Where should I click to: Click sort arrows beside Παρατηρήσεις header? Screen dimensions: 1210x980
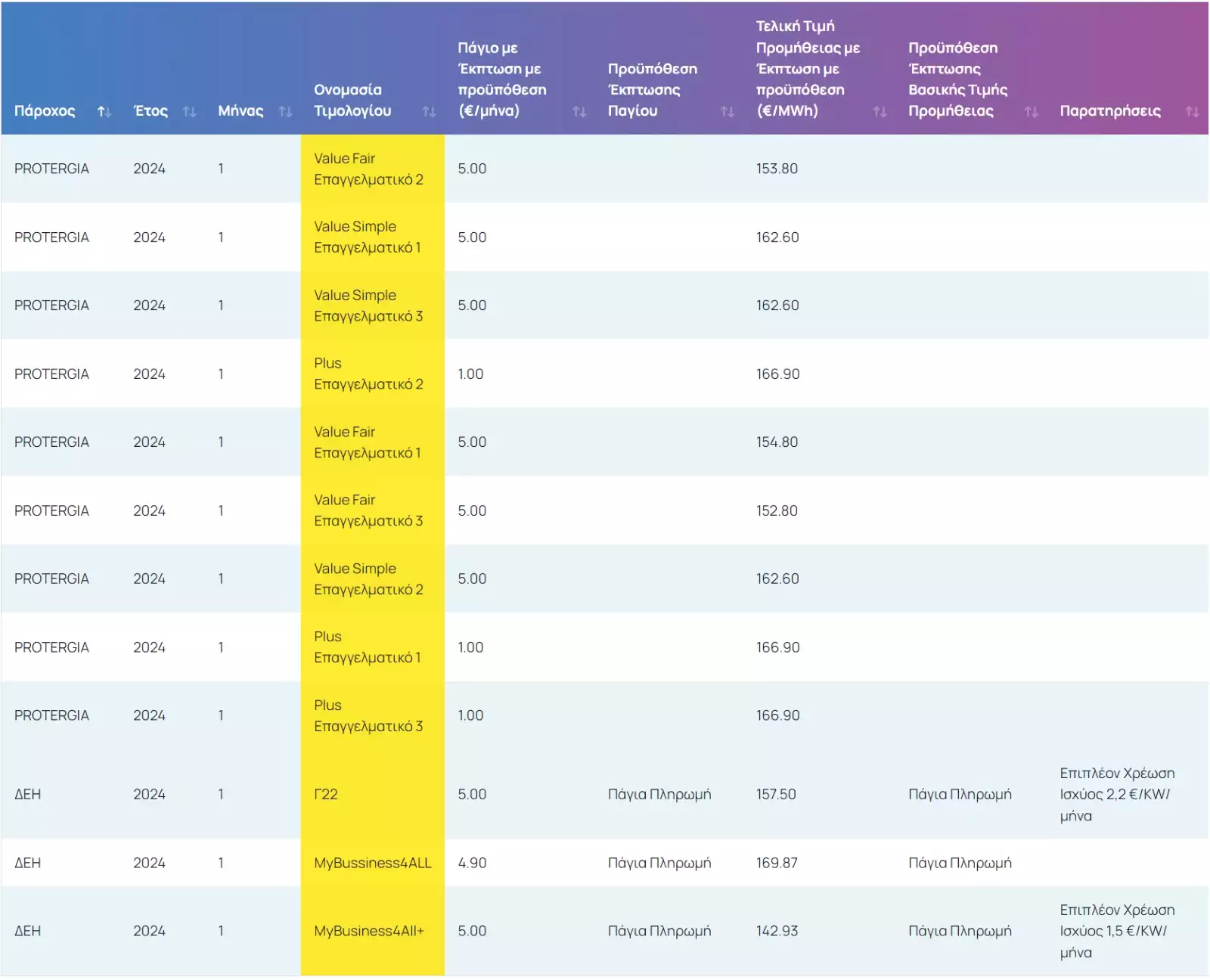1192,112
